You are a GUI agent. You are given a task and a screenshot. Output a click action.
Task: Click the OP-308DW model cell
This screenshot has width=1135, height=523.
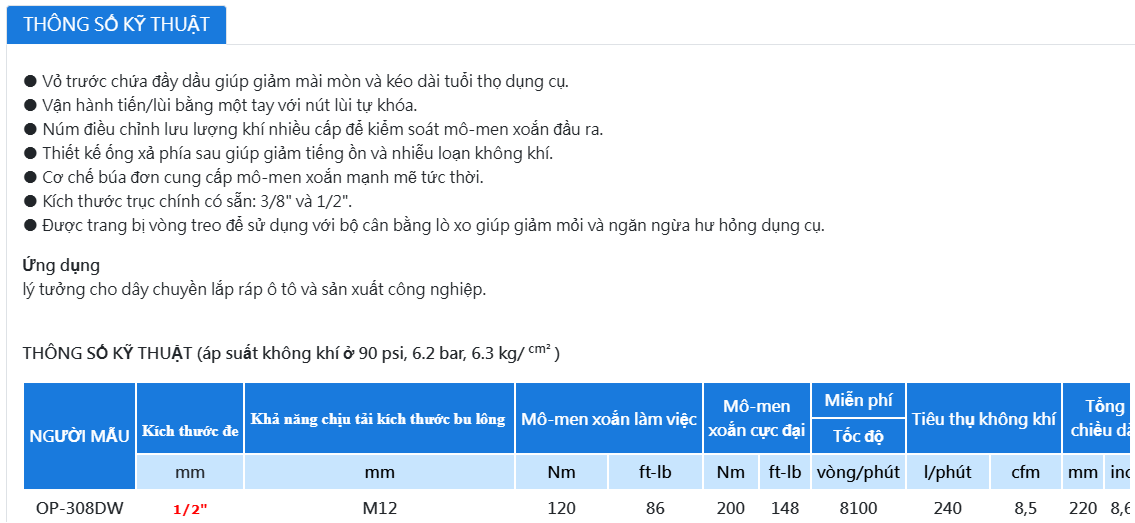coord(80,508)
